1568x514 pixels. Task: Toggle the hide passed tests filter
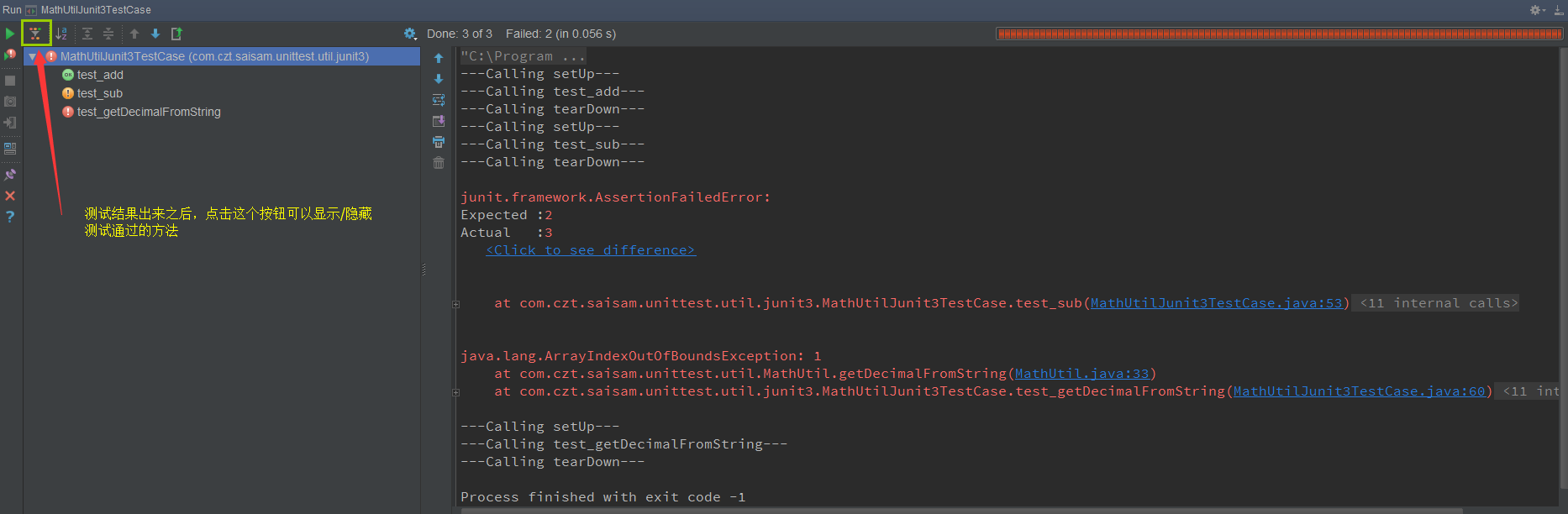tap(35, 34)
